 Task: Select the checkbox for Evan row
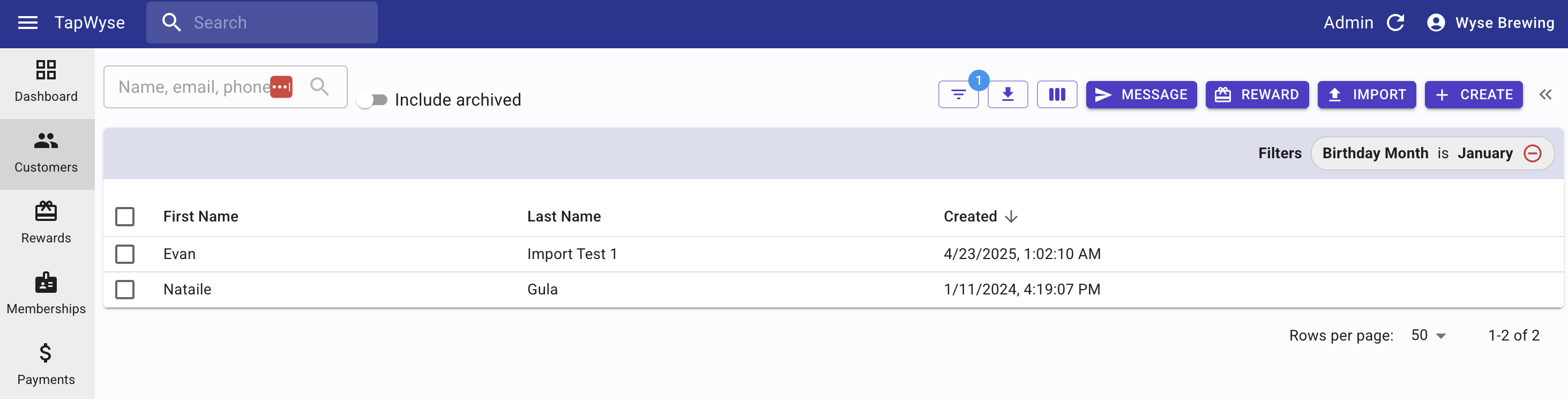point(125,254)
